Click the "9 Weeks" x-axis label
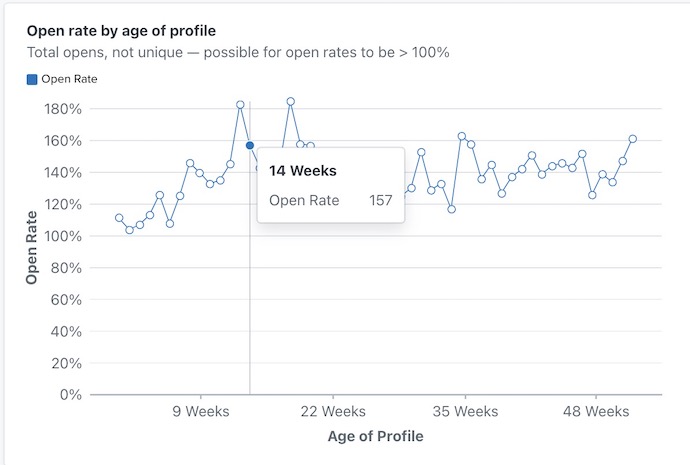Viewport: 690px width, 465px height. 201,411
